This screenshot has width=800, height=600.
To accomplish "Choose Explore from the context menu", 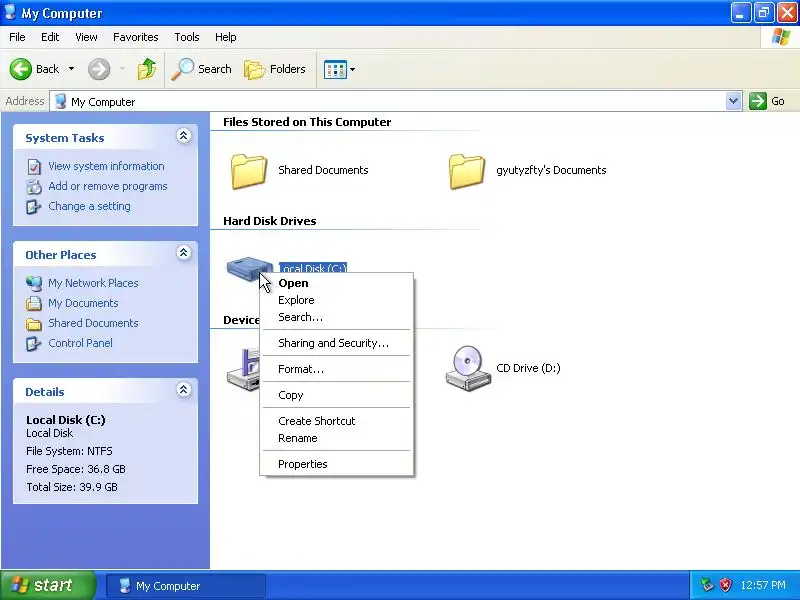I will (x=337, y=300).
